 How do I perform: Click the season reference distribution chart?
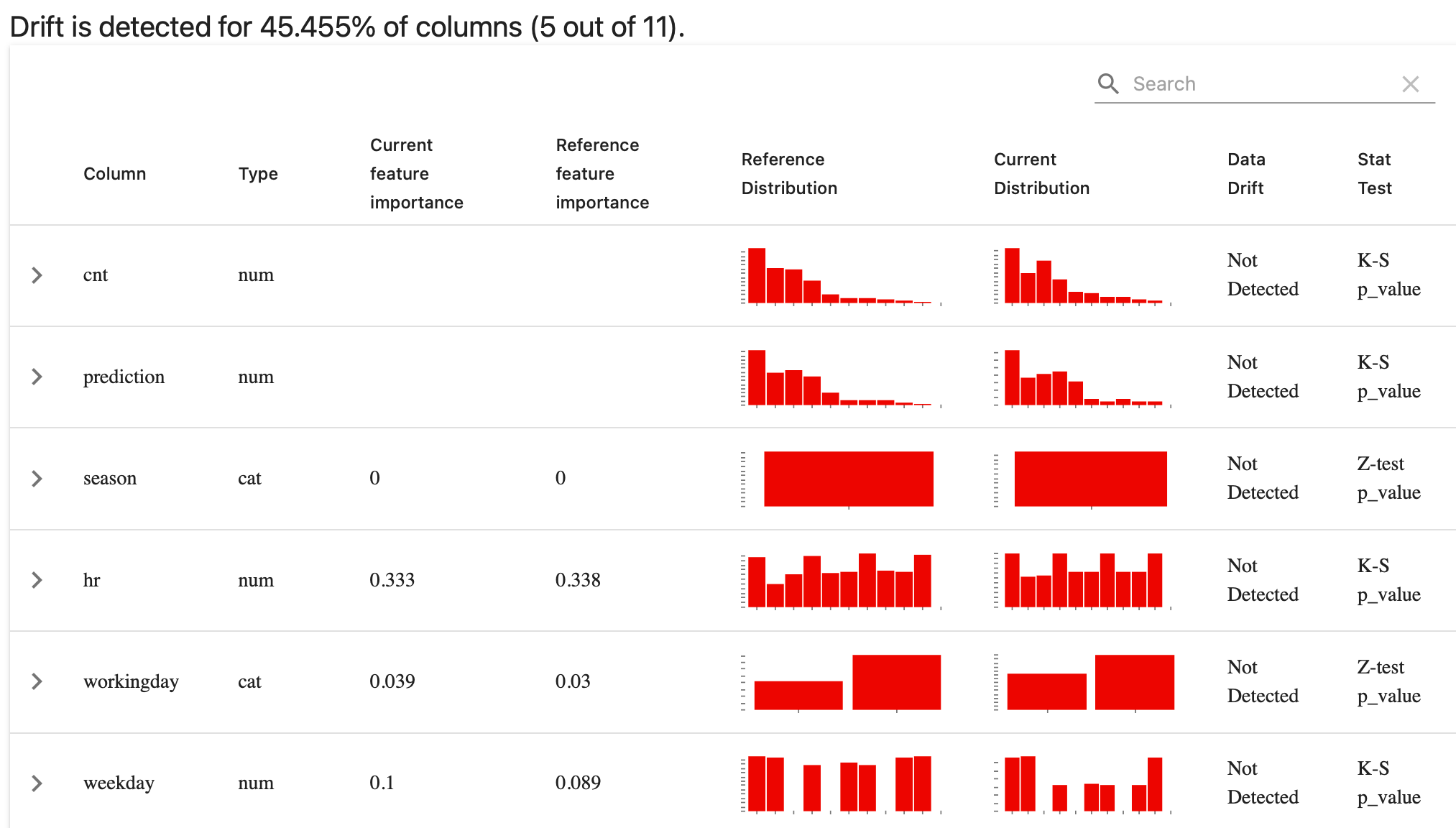tap(848, 478)
